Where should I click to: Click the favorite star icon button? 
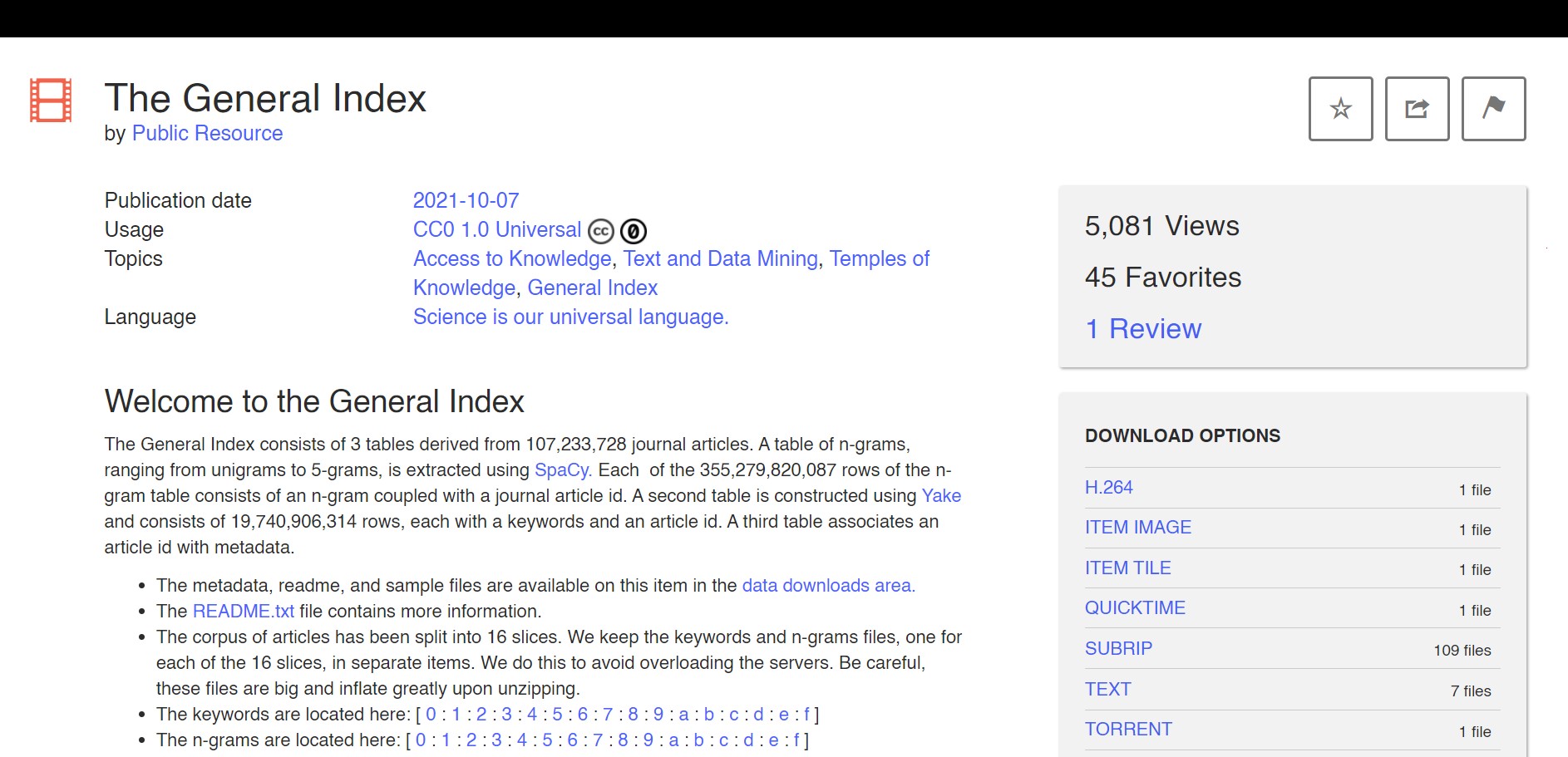click(x=1340, y=109)
